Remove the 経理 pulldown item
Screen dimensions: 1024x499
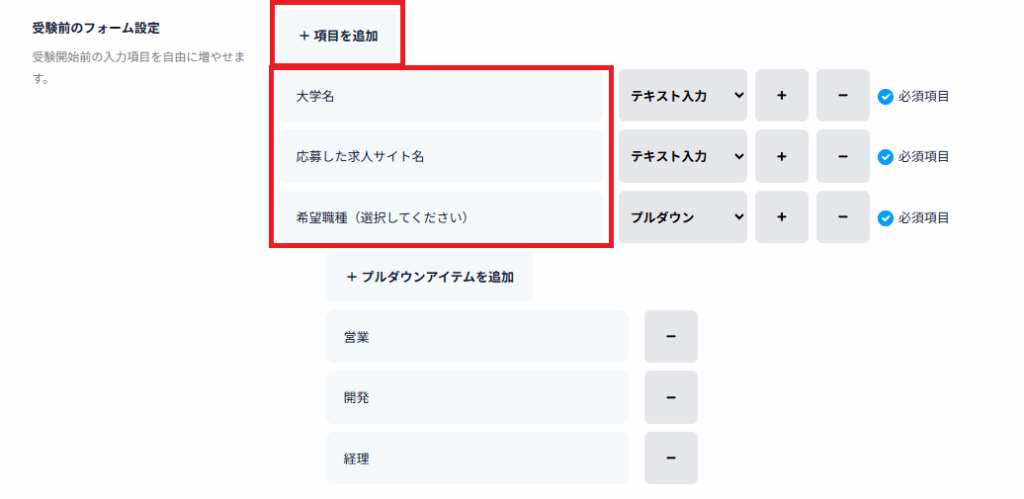click(670, 458)
